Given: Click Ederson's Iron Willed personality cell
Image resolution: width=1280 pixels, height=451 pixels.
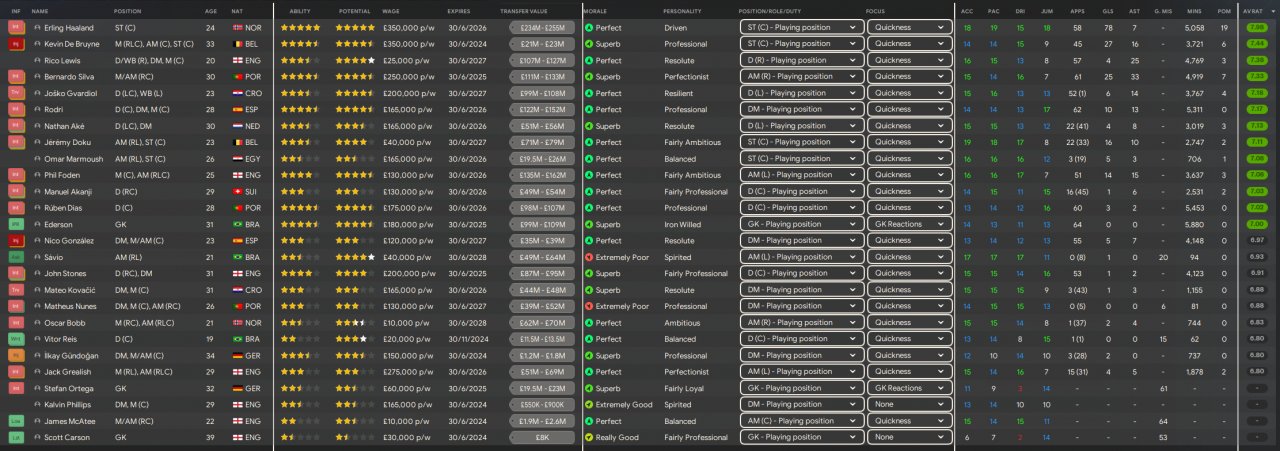Looking at the screenshot, I should click(x=683, y=225).
